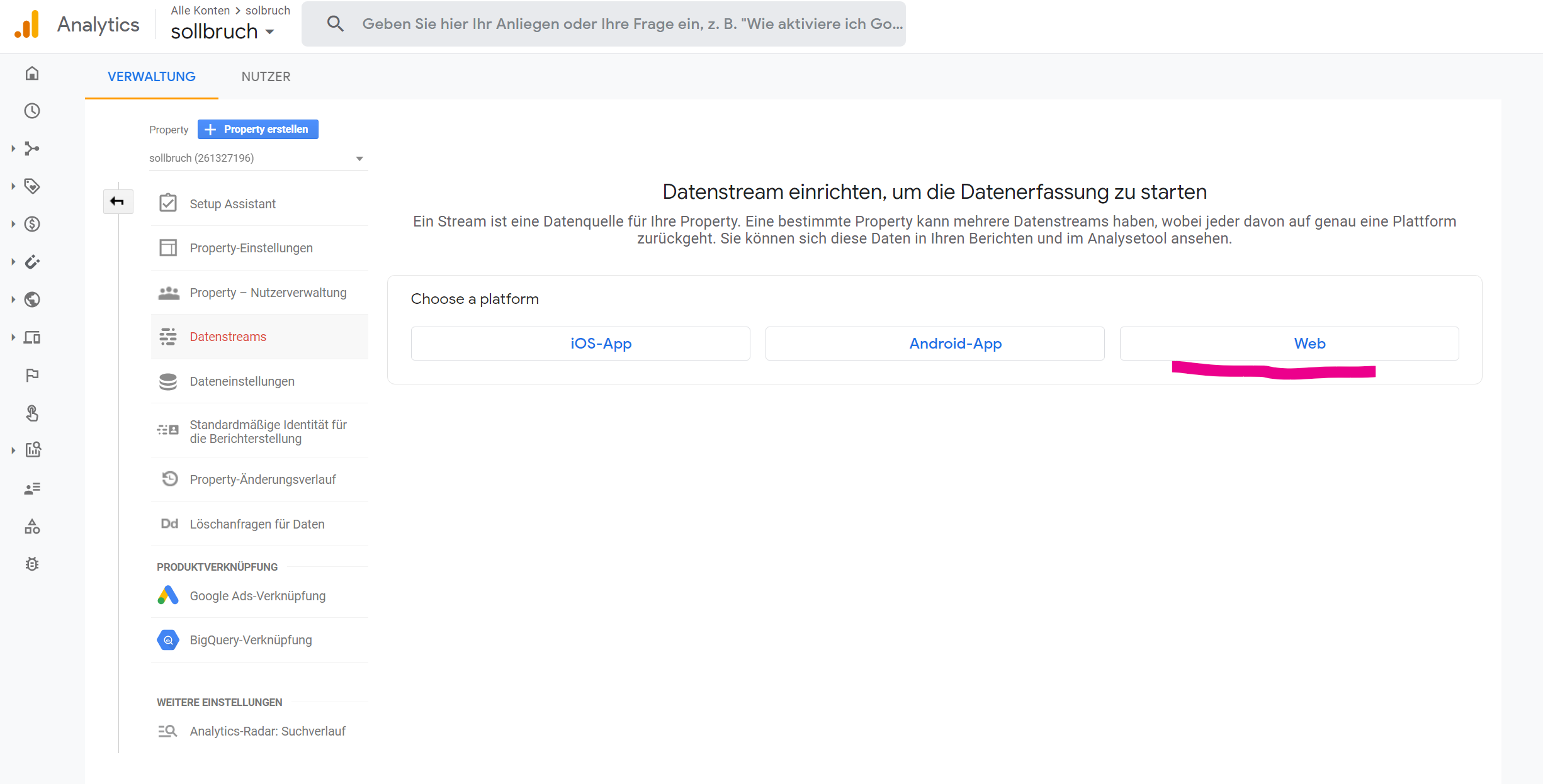Open the Lifecycle merge-arrow icon in sidebar

click(x=32, y=148)
